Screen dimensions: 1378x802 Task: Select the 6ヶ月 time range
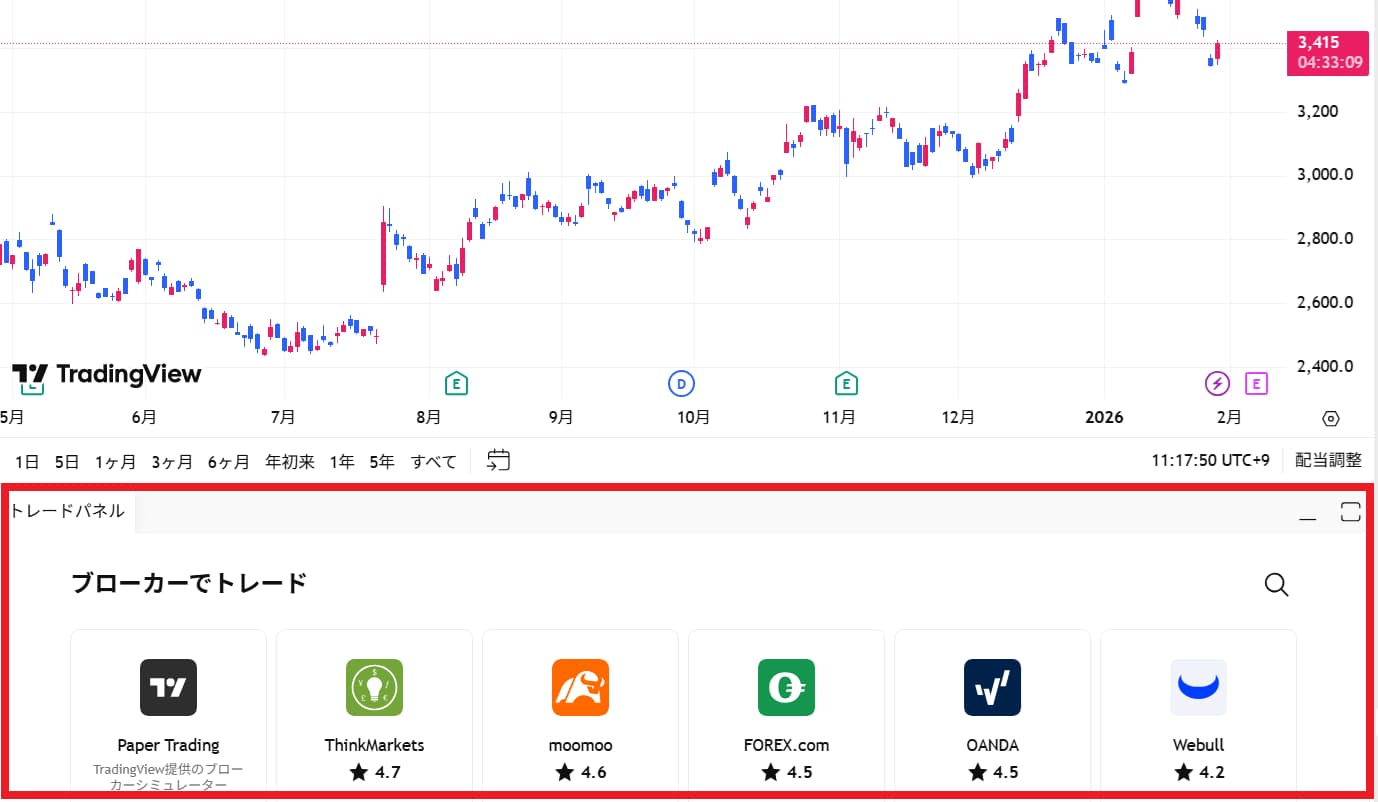point(228,461)
